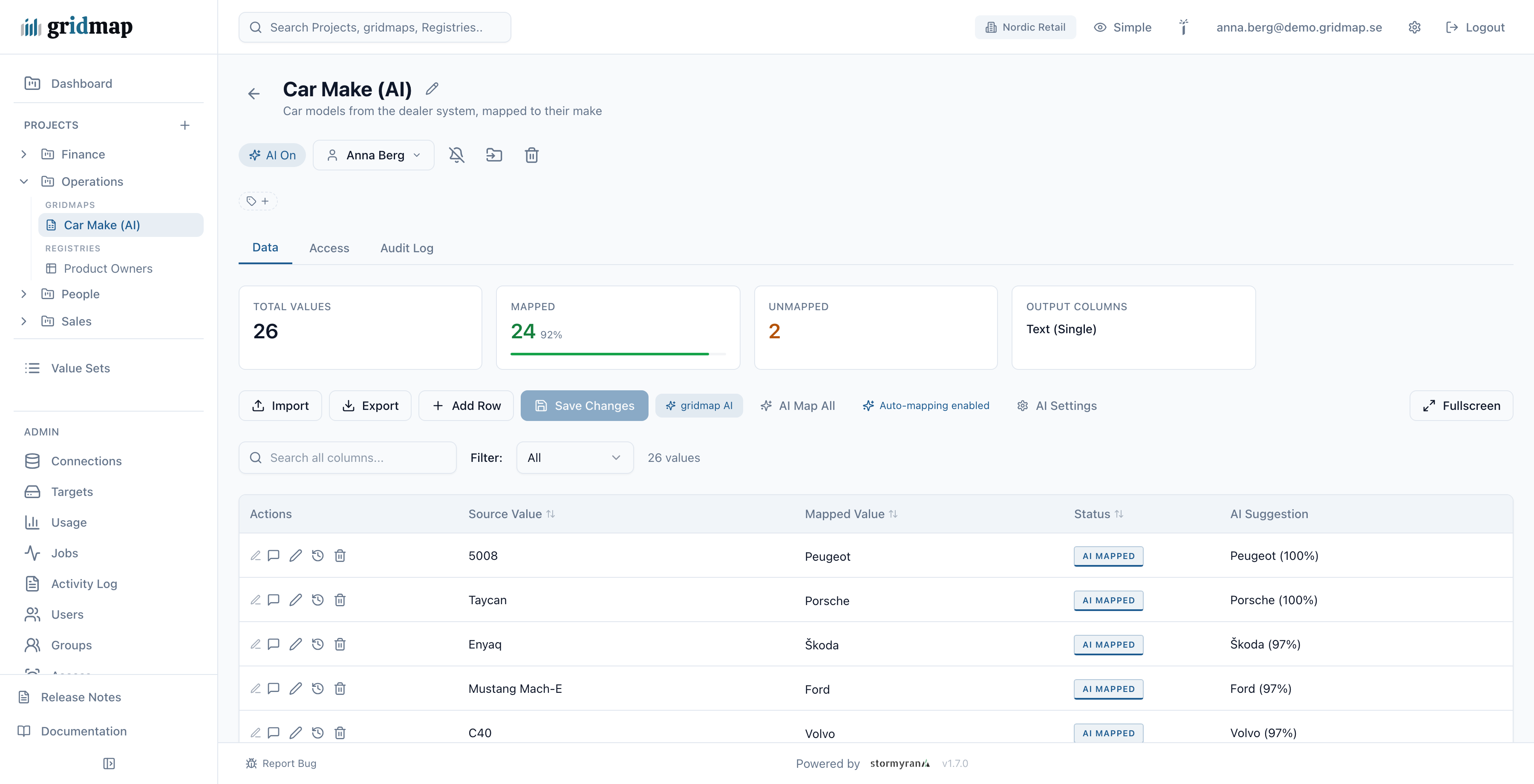1534x784 pixels.
Task: Click the pencil icon next to Car Make (AI) title
Action: [433, 89]
